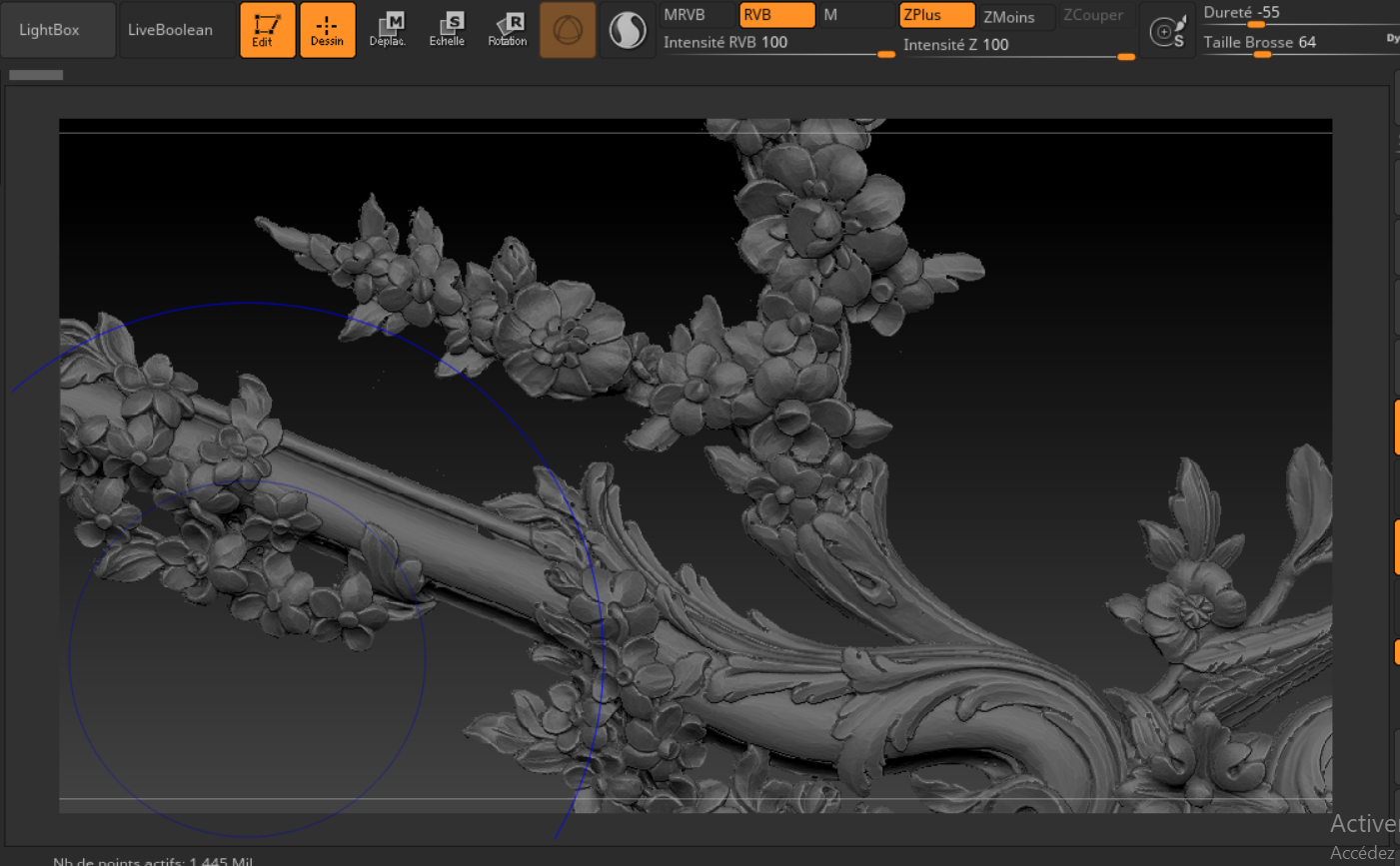Click the Intensité Z slider
1400x866 pixels.
(1018, 45)
